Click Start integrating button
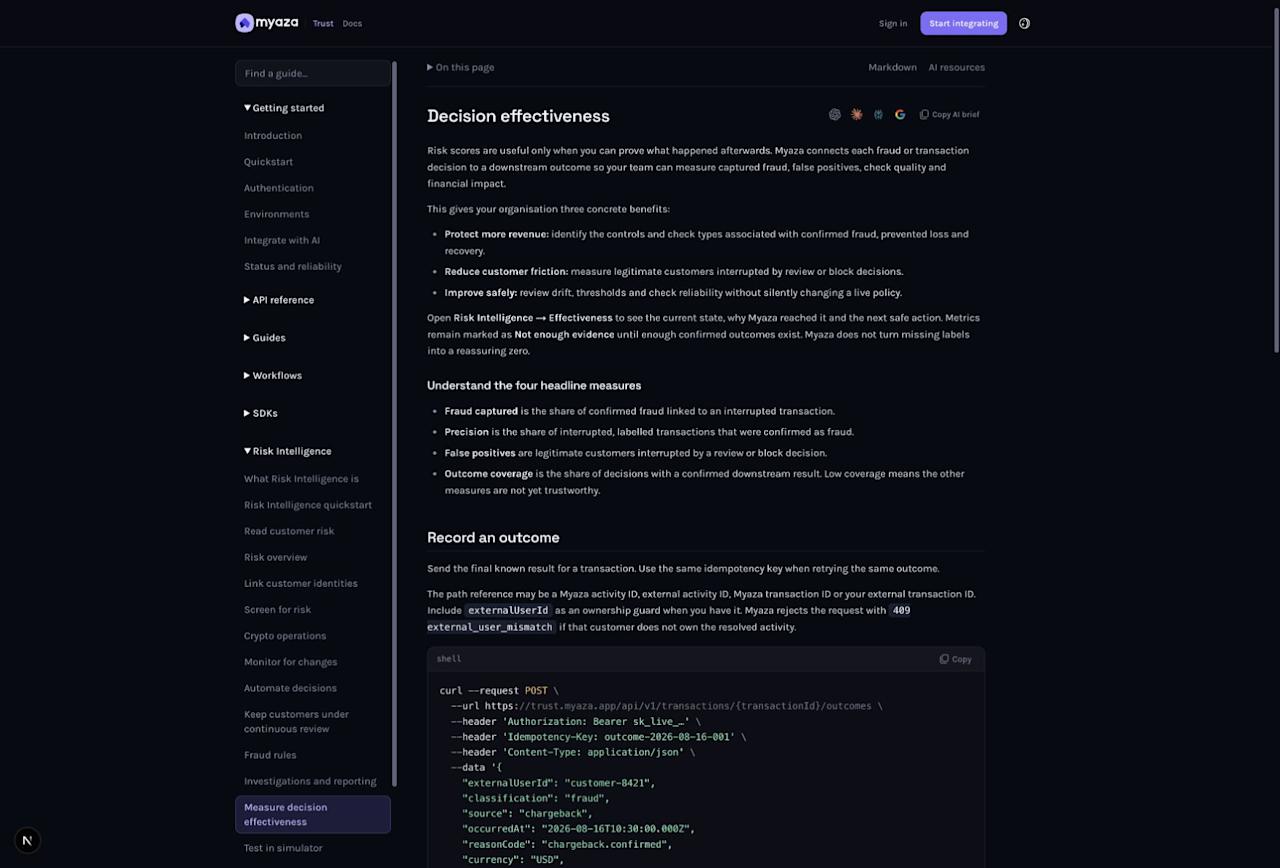1280x868 pixels. [963, 23]
